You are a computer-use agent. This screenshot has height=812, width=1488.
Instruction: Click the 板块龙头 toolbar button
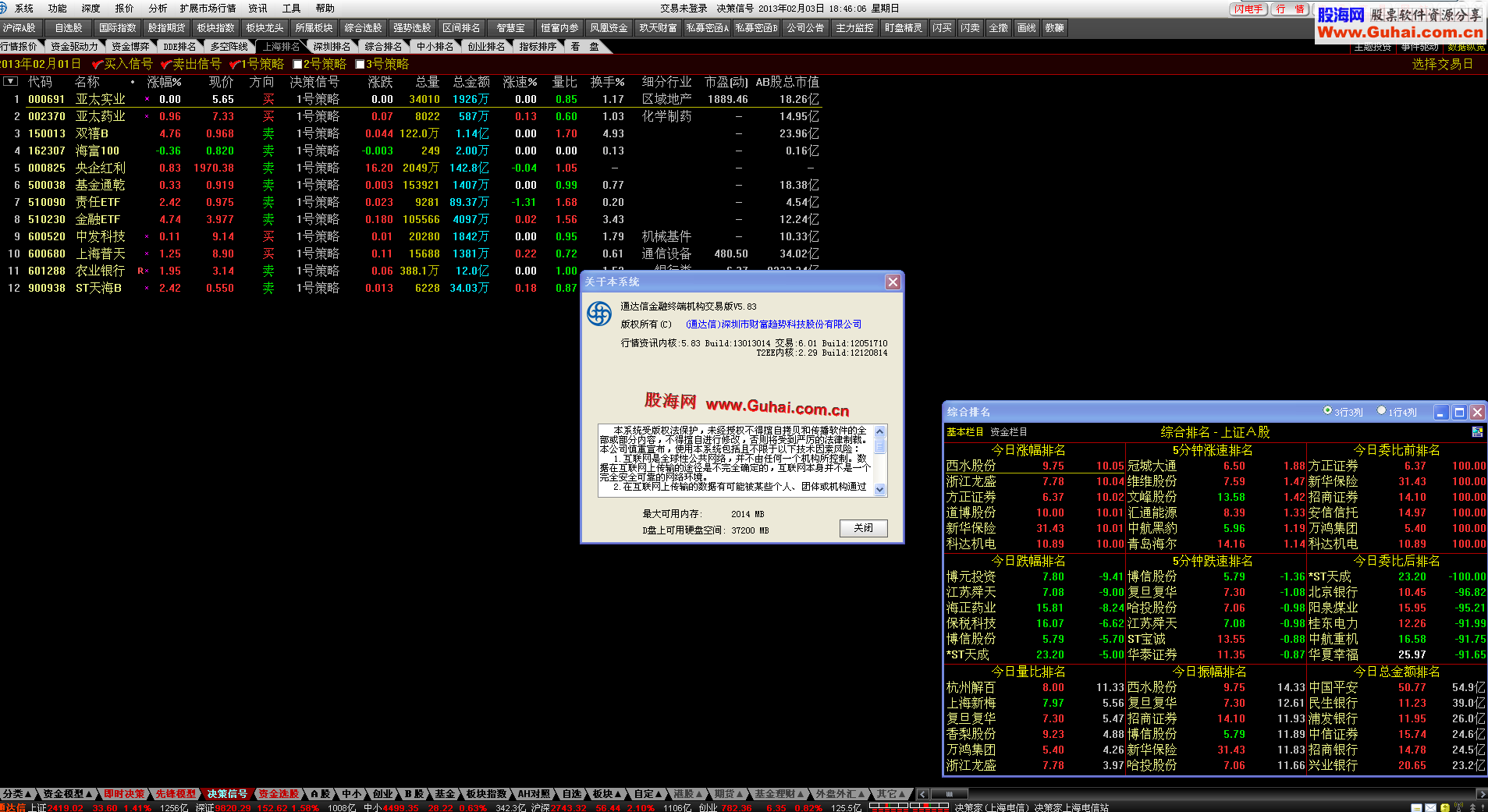tap(265, 28)
